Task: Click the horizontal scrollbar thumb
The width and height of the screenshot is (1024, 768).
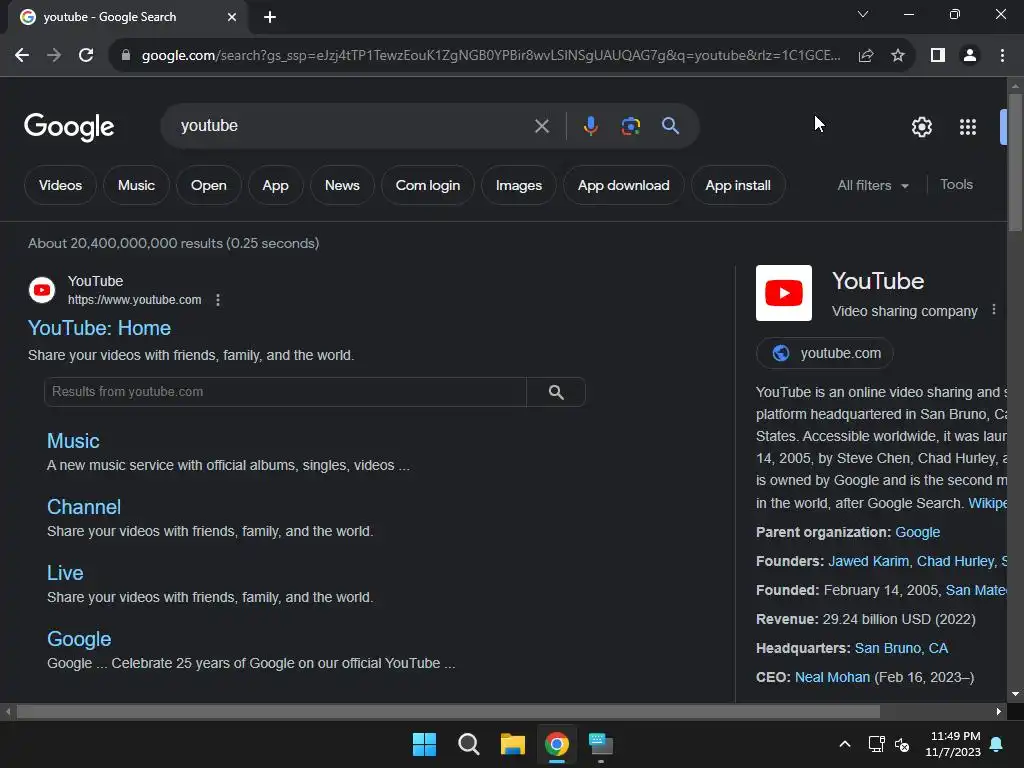Action: tap(448, 711)
